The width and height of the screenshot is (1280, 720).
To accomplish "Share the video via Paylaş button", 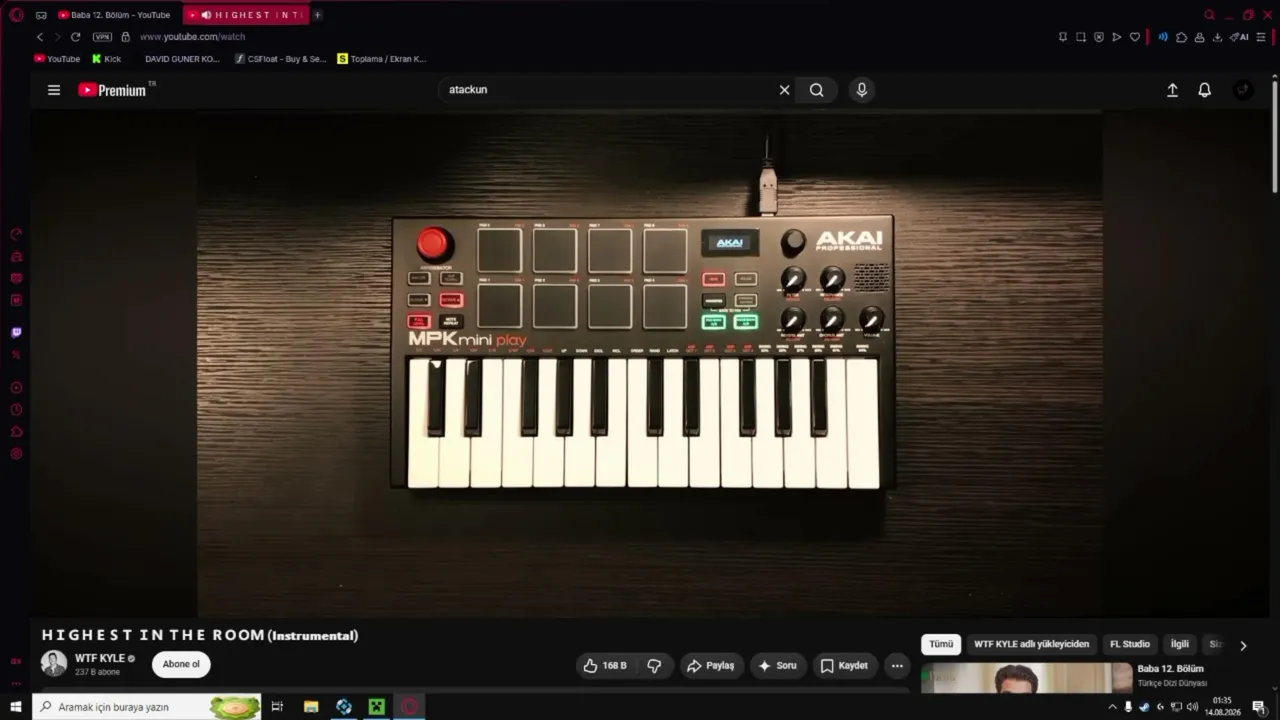I will (711, 665).
